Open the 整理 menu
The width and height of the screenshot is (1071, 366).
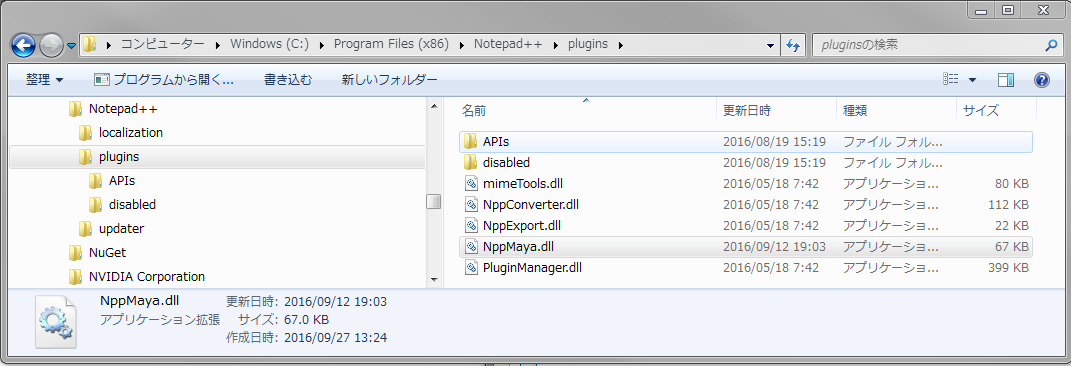point(44,80)
